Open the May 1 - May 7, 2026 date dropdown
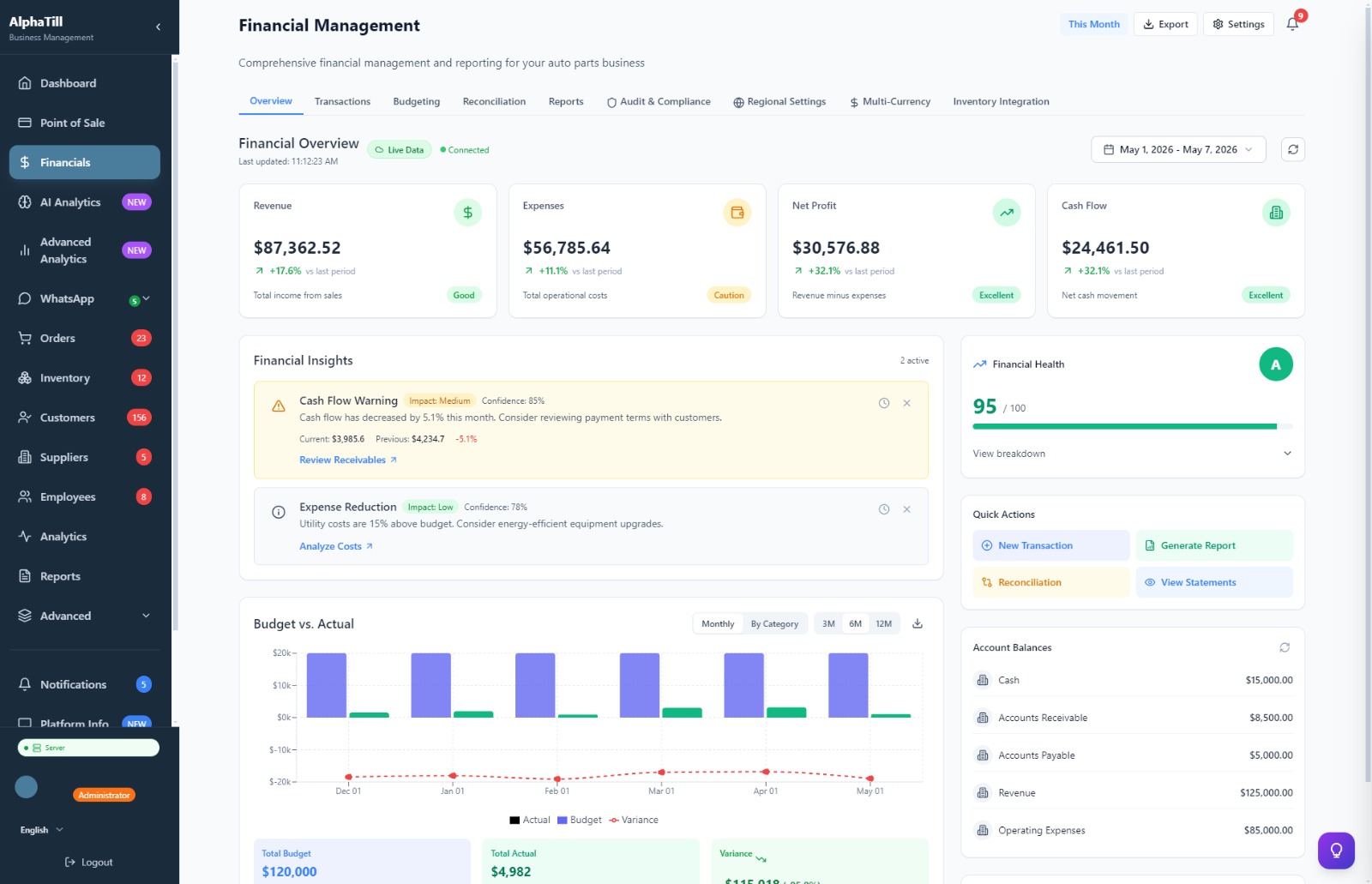The image size is (1372, 884). coord(1178,149)
